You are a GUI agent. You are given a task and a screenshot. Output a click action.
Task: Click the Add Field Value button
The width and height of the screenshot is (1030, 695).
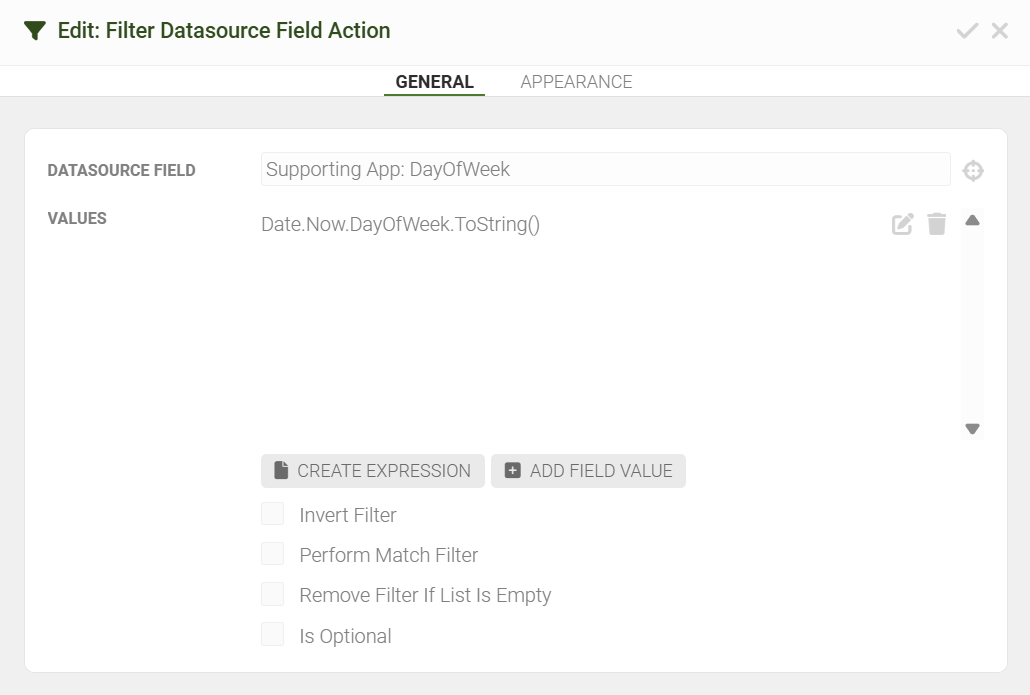588,471
